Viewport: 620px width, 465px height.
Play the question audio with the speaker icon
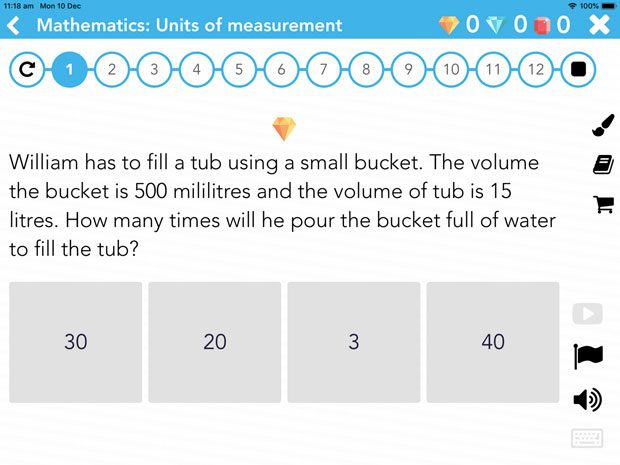(x=588, y=399)
